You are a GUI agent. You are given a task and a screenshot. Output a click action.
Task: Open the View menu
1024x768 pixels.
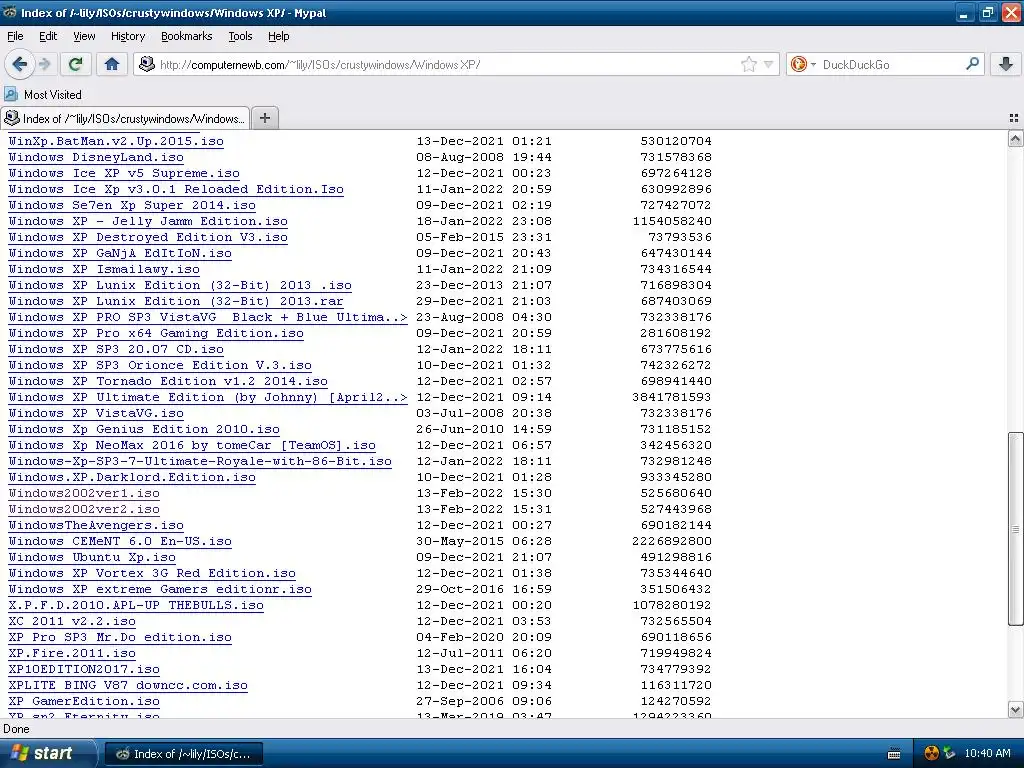click(84, 36)
